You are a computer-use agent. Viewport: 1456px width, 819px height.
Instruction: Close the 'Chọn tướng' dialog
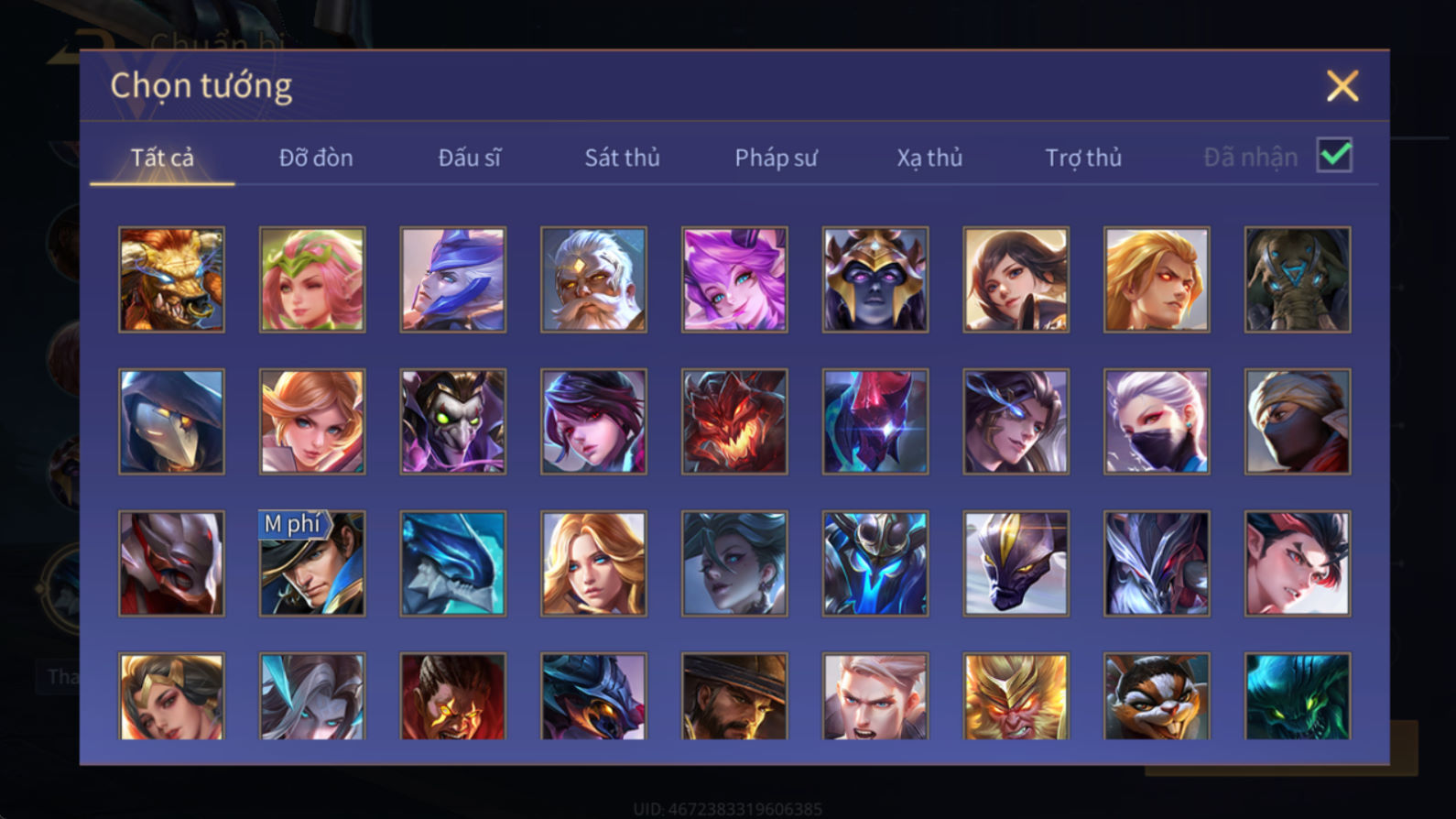[1342, 86]
